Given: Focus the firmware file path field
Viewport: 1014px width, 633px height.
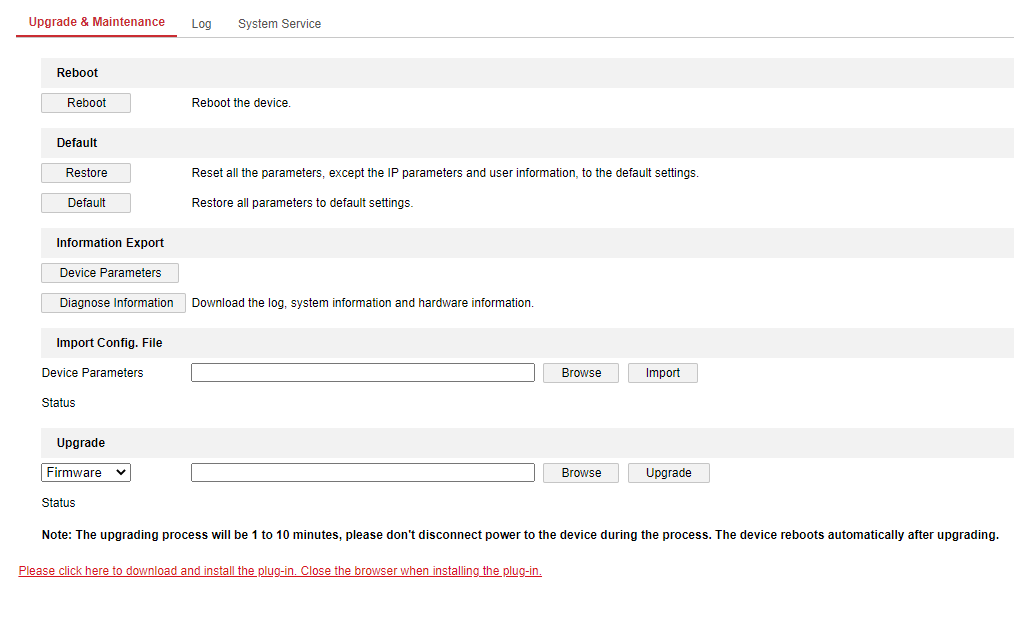Looking at the screenshot, I should [x=362, y=473].
